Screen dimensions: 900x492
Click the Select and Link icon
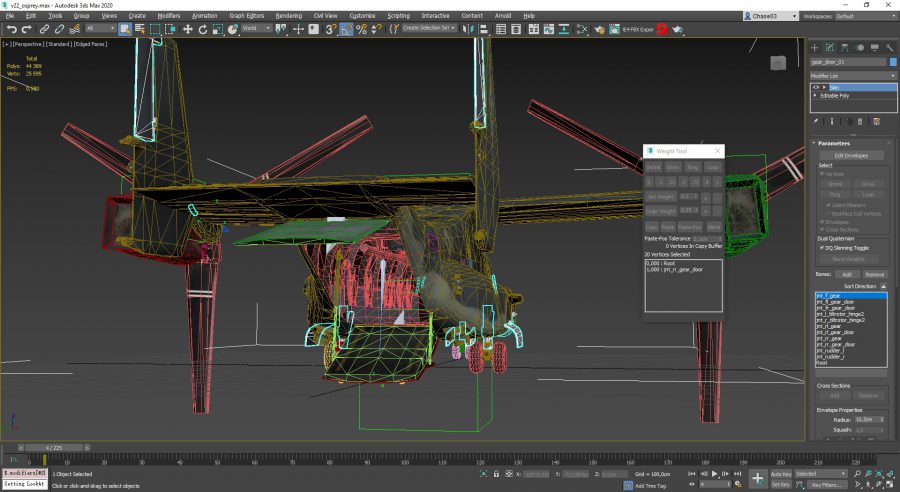pos(44,29)
